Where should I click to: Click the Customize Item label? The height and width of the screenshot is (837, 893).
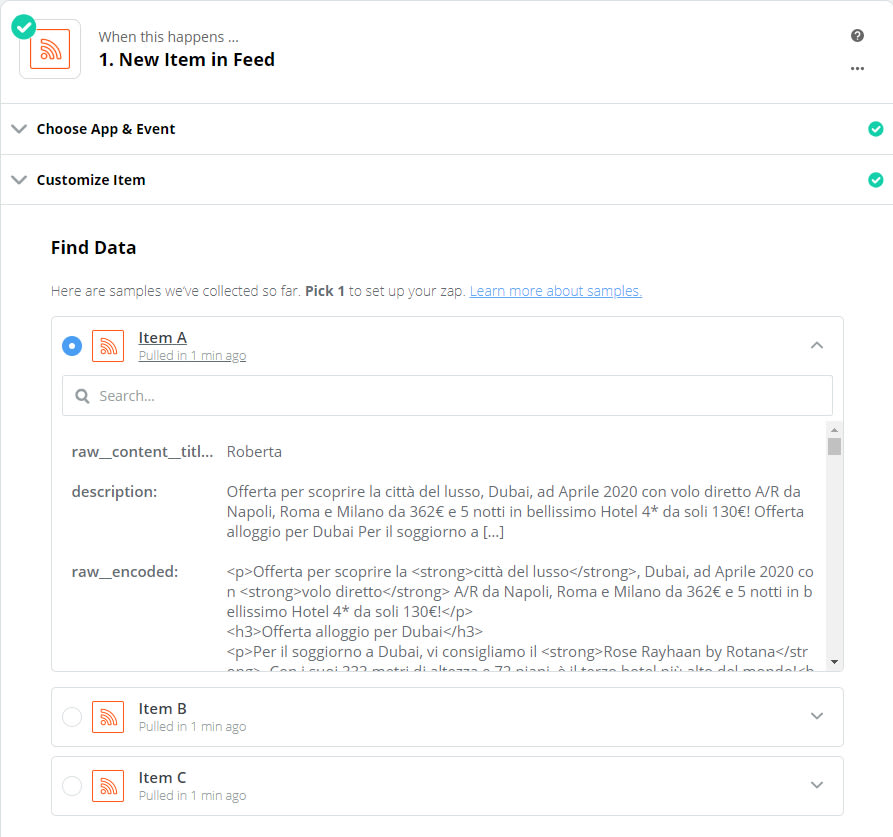pyautogui.click(x=91, y=180)
